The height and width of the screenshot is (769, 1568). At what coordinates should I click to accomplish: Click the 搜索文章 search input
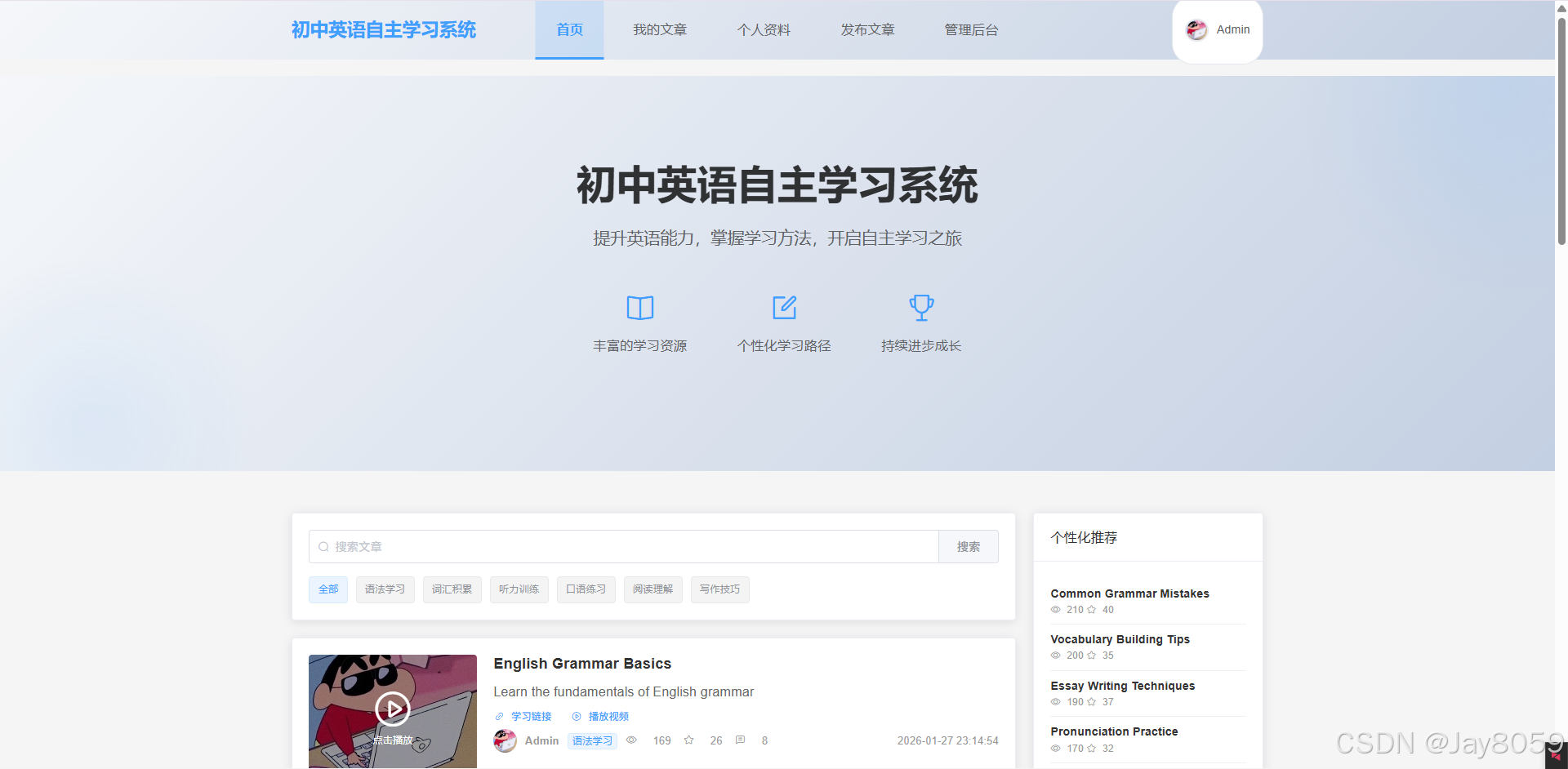pos(624,547)
